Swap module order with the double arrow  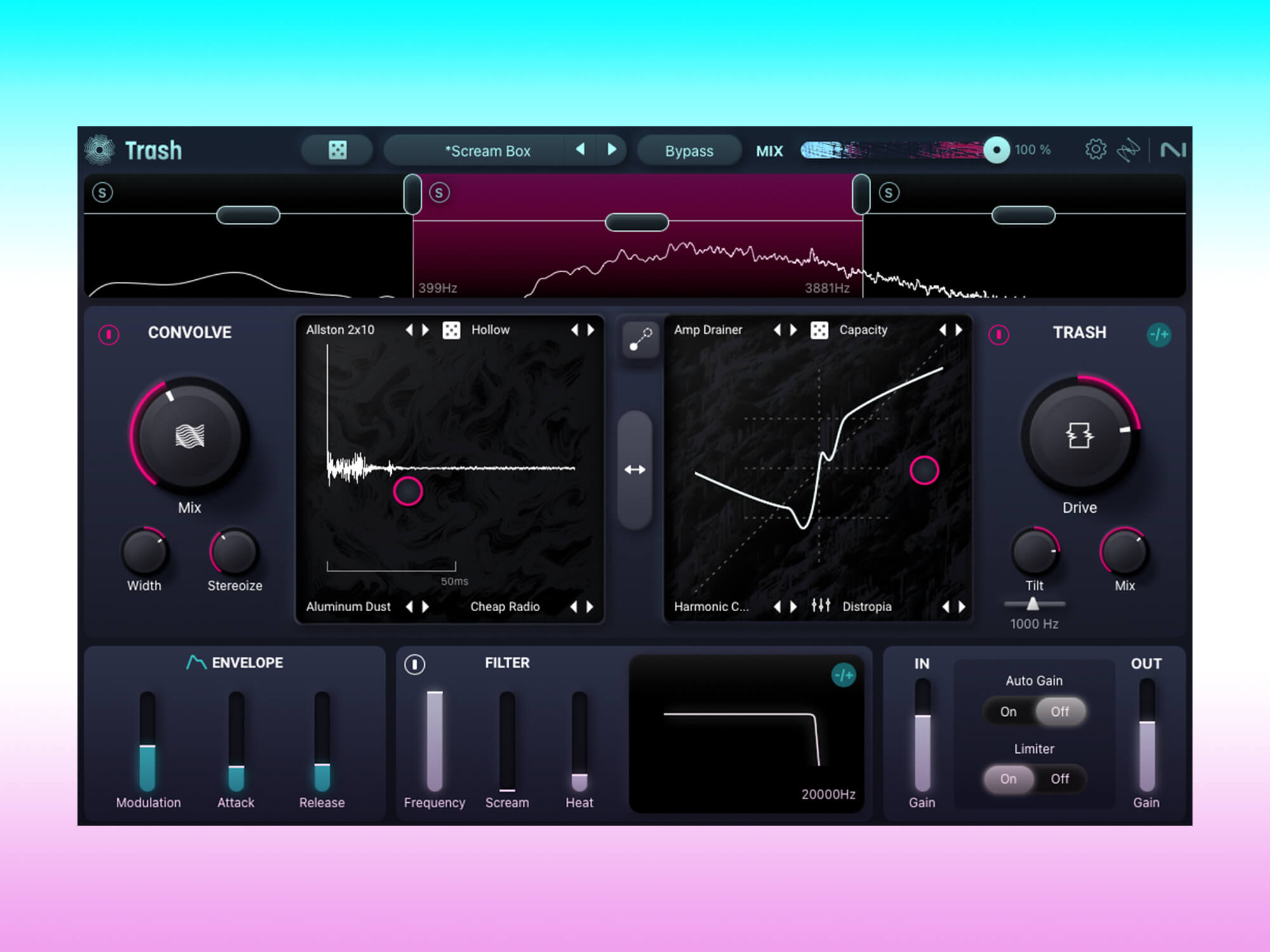click(x=635, y=470)
